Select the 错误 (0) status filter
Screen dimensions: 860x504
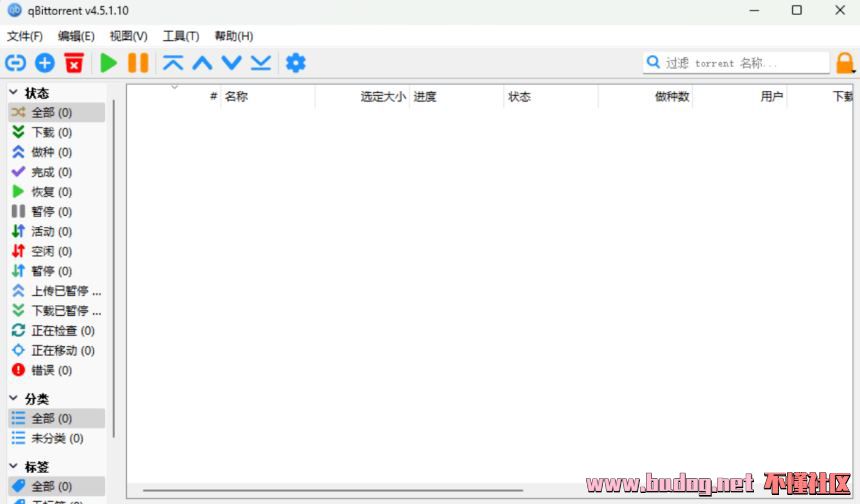point(56,370)
